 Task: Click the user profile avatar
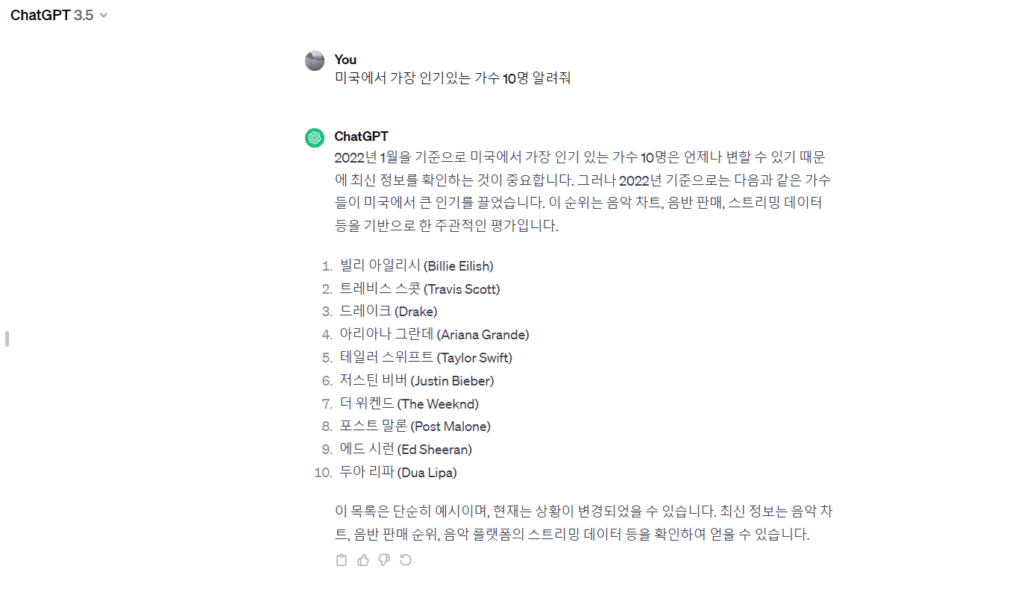coord(314,61)
